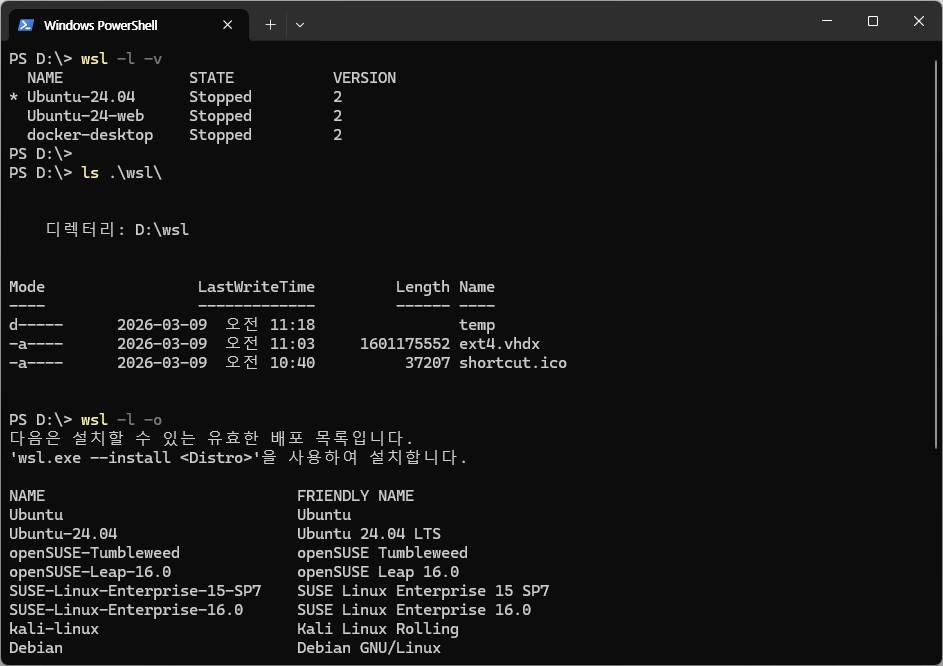The image size is (943, 666).
Task: Click the 'shortcut.ico' file name
Action: tap(513, 363)
